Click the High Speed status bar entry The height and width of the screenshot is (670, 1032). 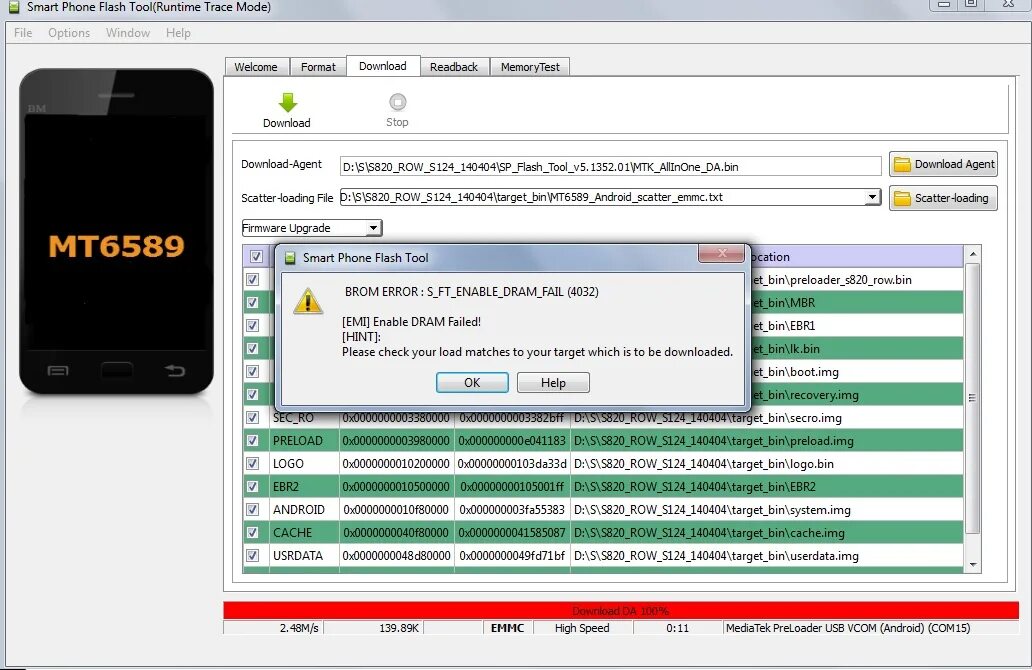(x=582, y=628)
